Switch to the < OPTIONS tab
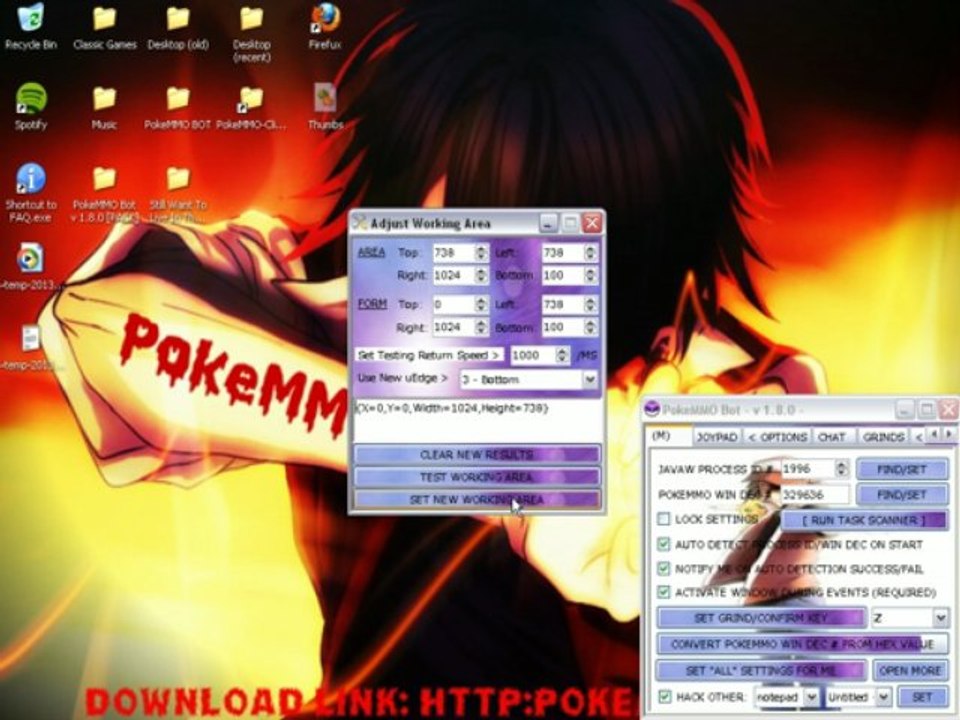Screen dimensions: 960x720 click(x=778, y=437)
